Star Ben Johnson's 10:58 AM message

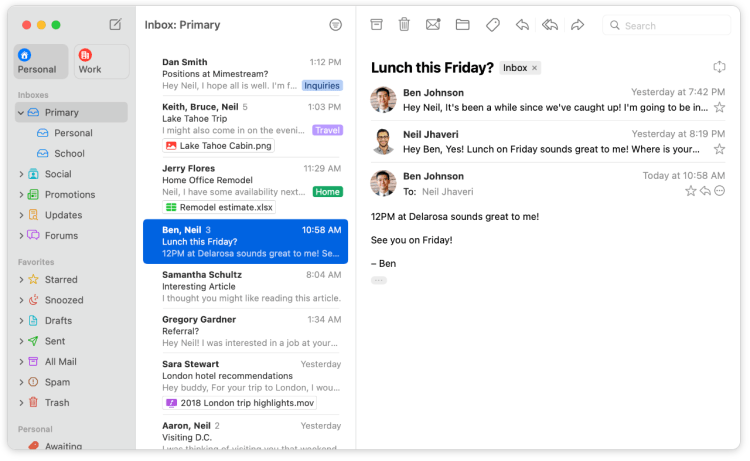(x=690, y=191)
